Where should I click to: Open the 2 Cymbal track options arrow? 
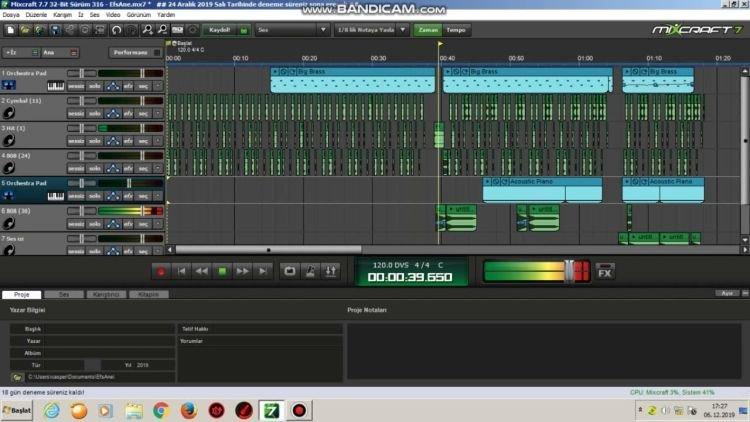tap(158, 113)
